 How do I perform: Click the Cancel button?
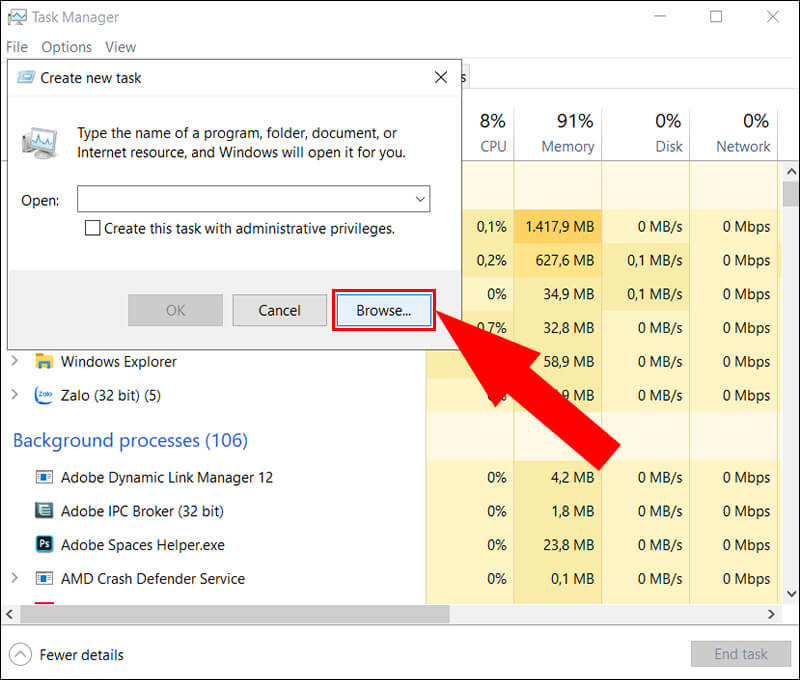point(279,310)
